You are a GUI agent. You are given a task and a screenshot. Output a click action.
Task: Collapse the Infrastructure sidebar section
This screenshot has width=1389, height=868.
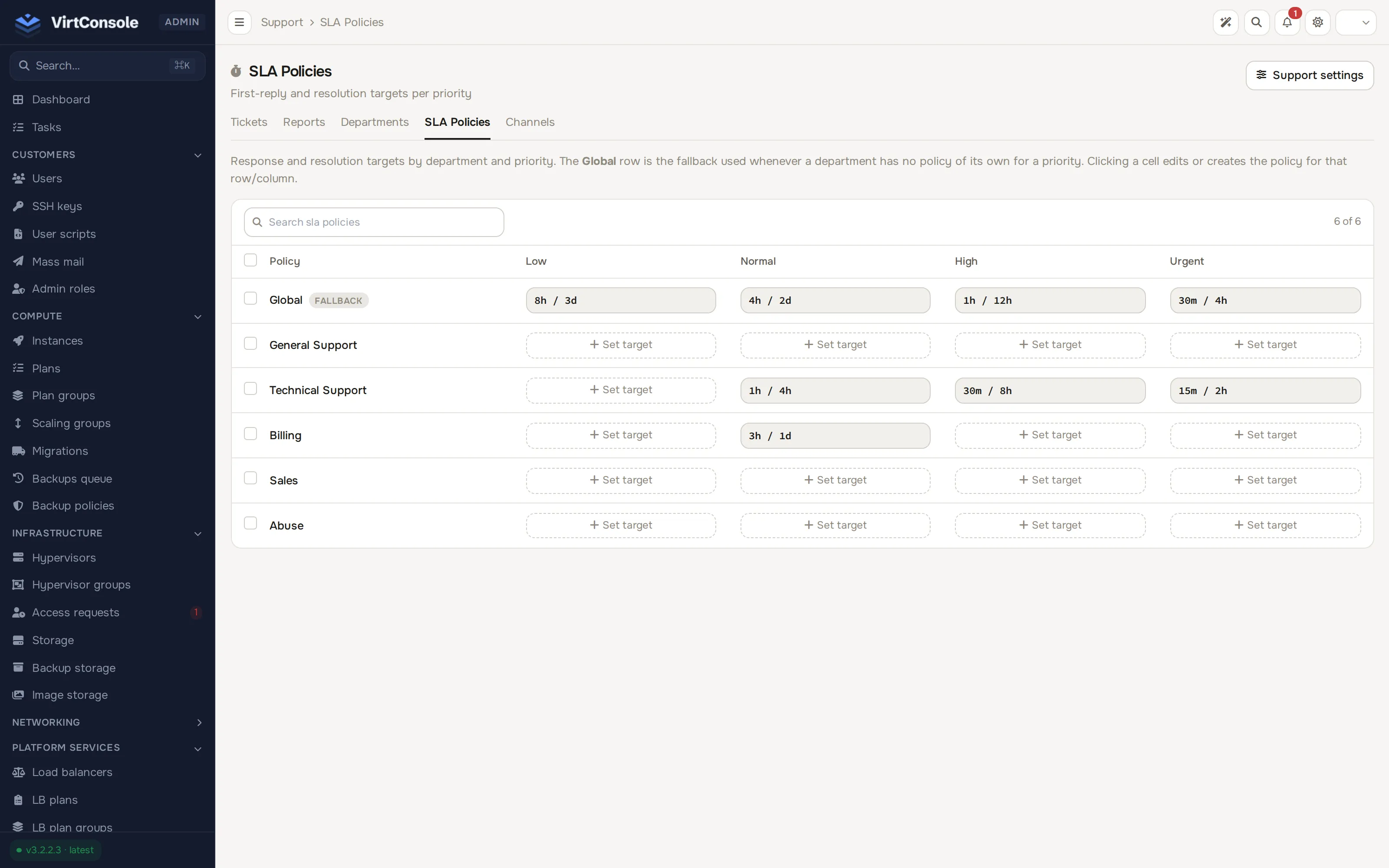click(x=107, y=533)
